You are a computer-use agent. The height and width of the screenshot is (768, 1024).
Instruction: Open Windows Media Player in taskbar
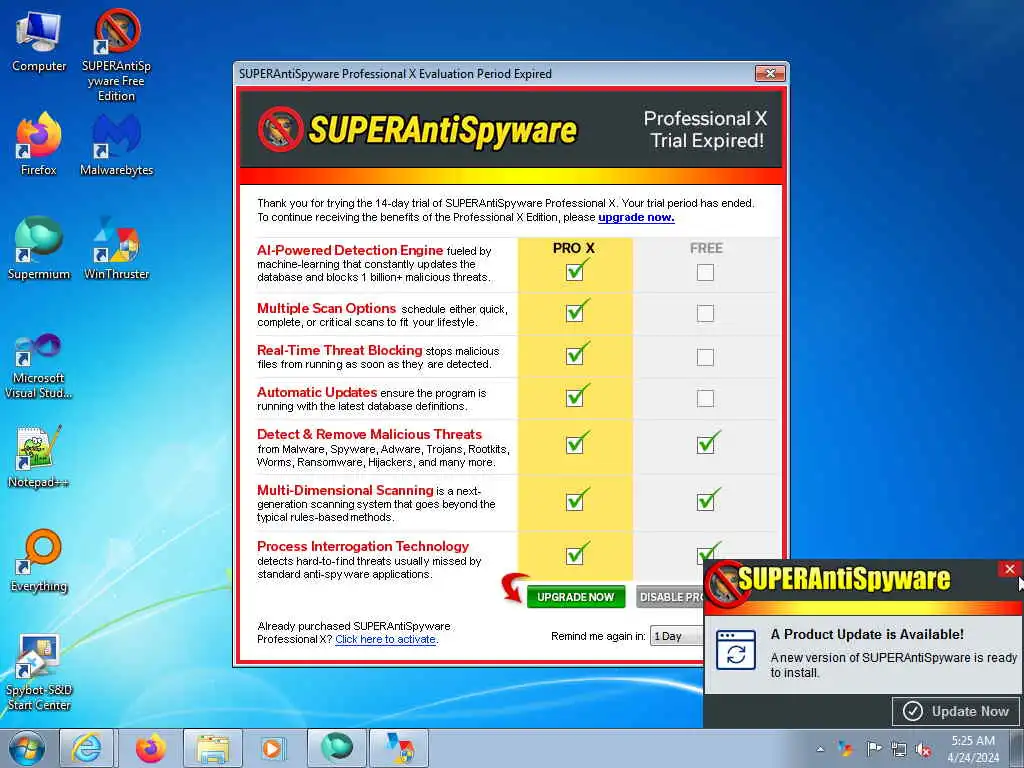273,748
